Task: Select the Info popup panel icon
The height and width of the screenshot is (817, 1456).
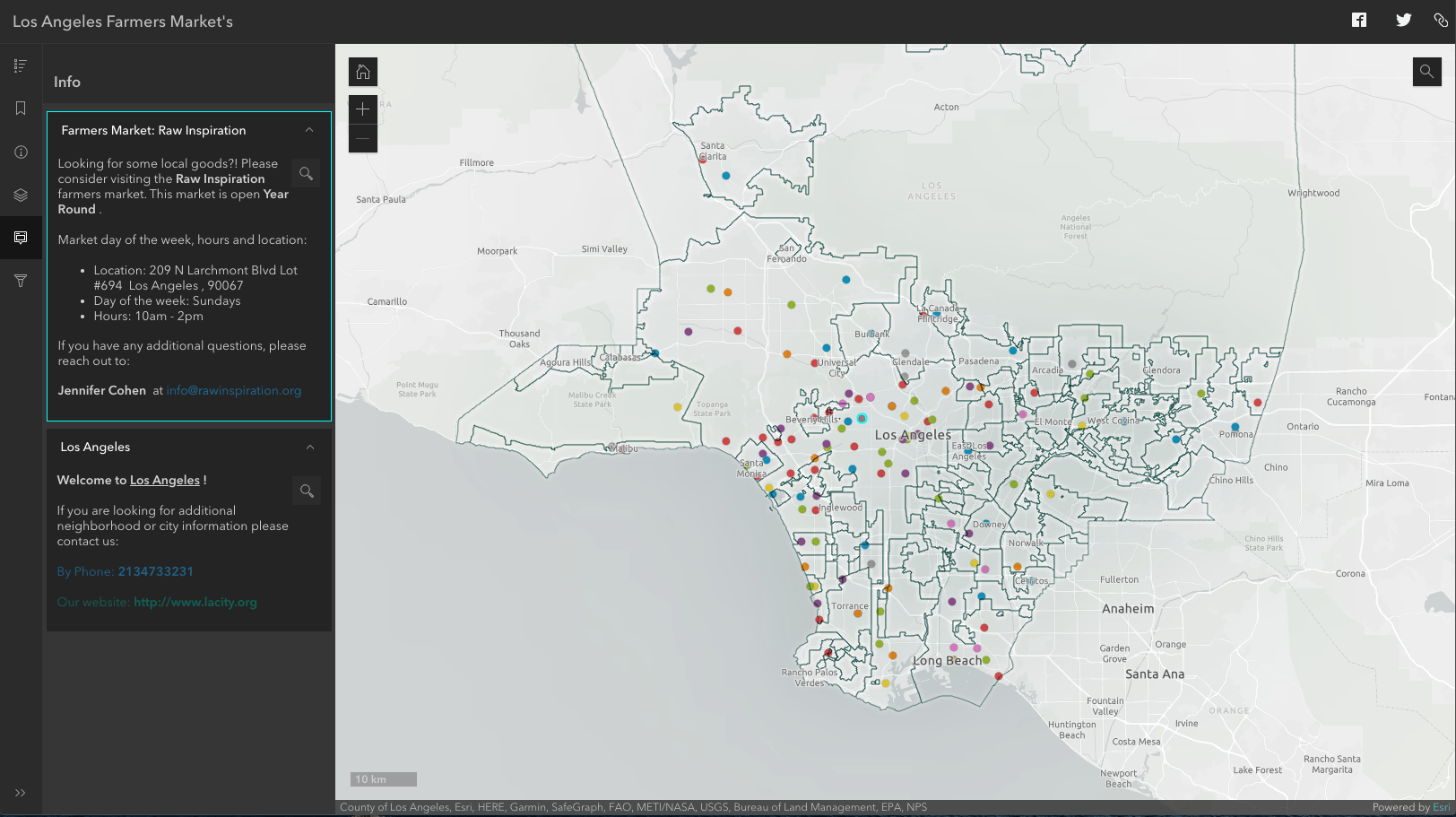Action: click(x=21, y=238)
